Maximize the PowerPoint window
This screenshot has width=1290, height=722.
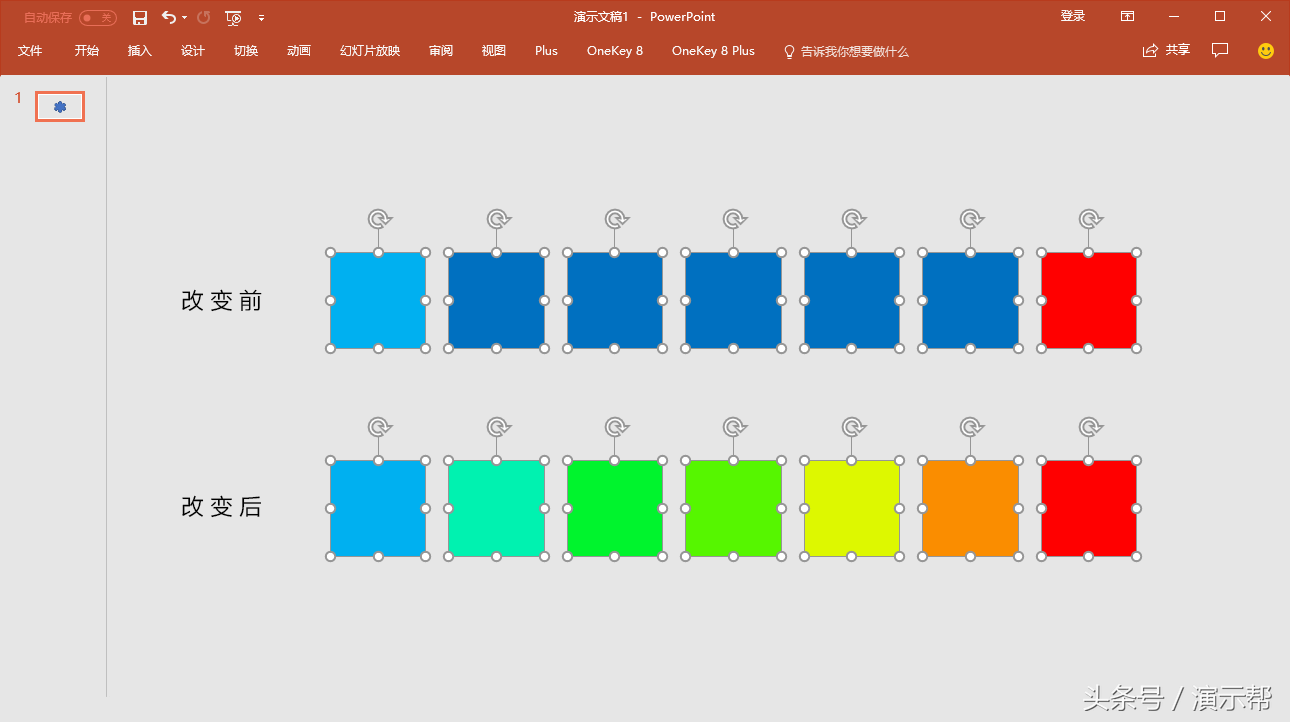[1220, 16]
